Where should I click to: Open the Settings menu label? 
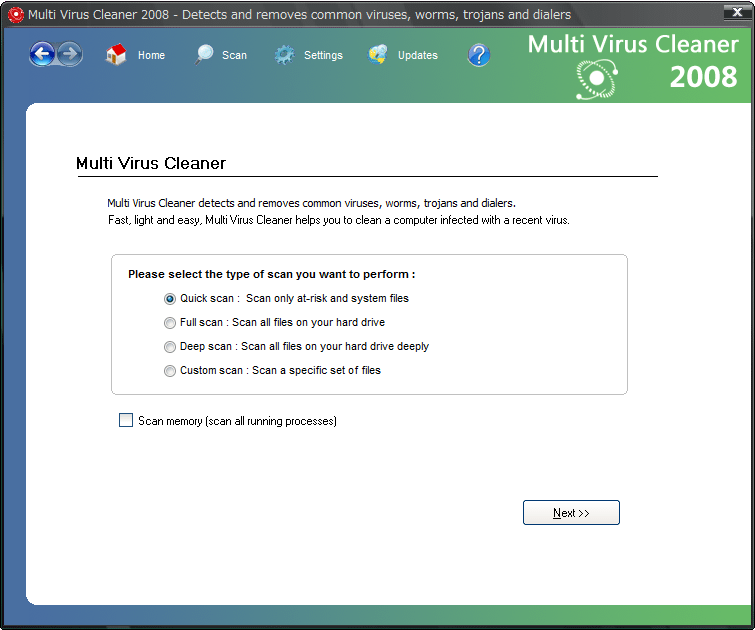[x=323, y=55]
